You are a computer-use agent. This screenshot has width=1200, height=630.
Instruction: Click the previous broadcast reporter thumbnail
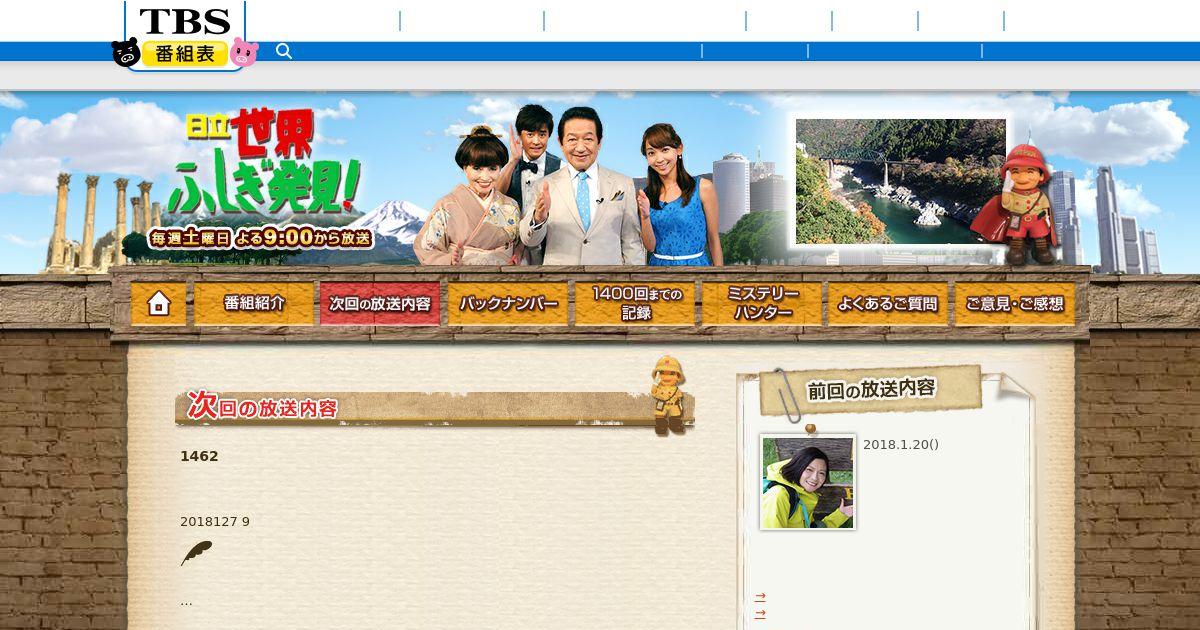click(x=807, y=482)
